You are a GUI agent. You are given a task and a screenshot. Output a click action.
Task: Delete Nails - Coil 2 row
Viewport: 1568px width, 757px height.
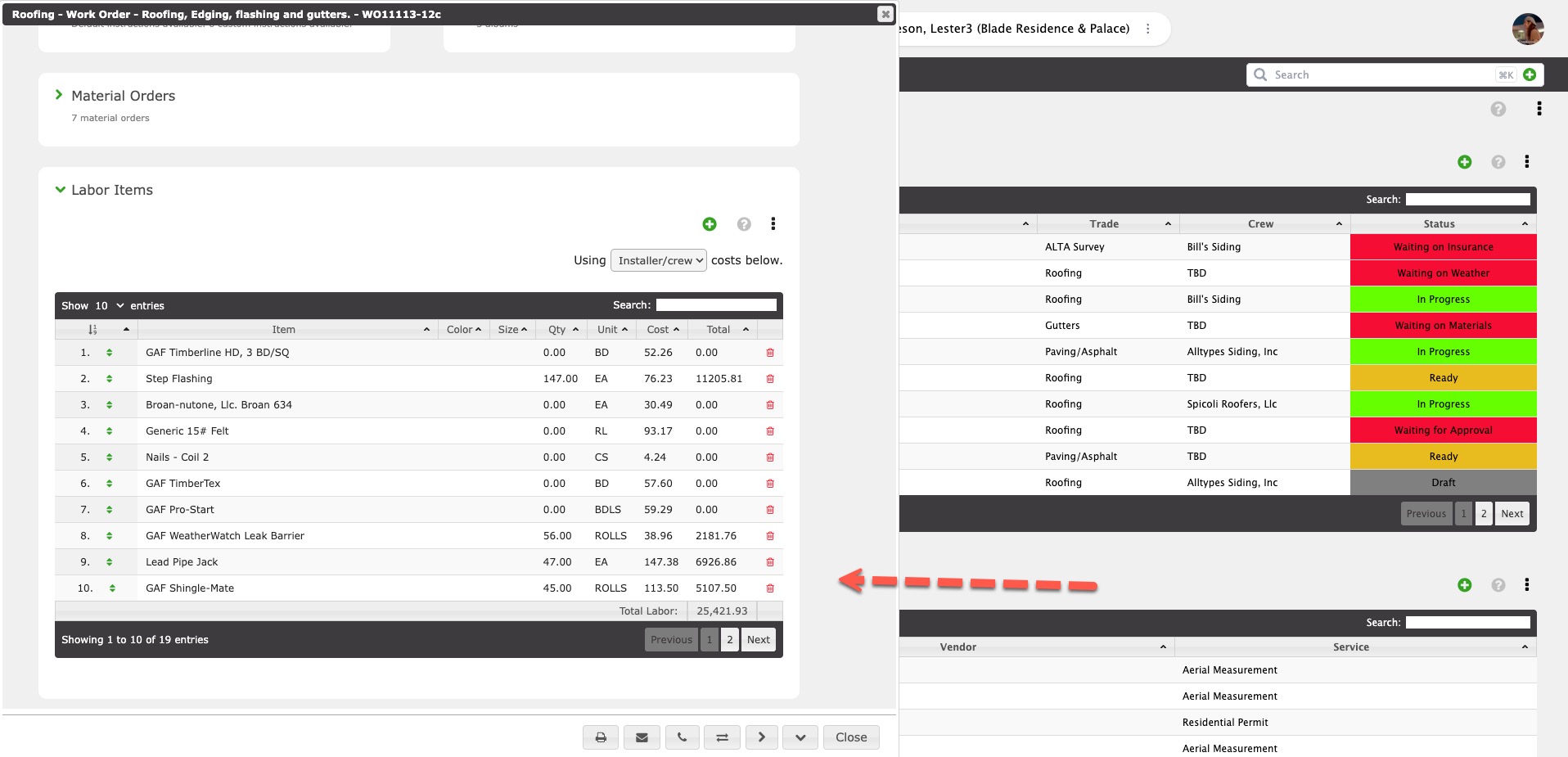[x=770, y=457]
